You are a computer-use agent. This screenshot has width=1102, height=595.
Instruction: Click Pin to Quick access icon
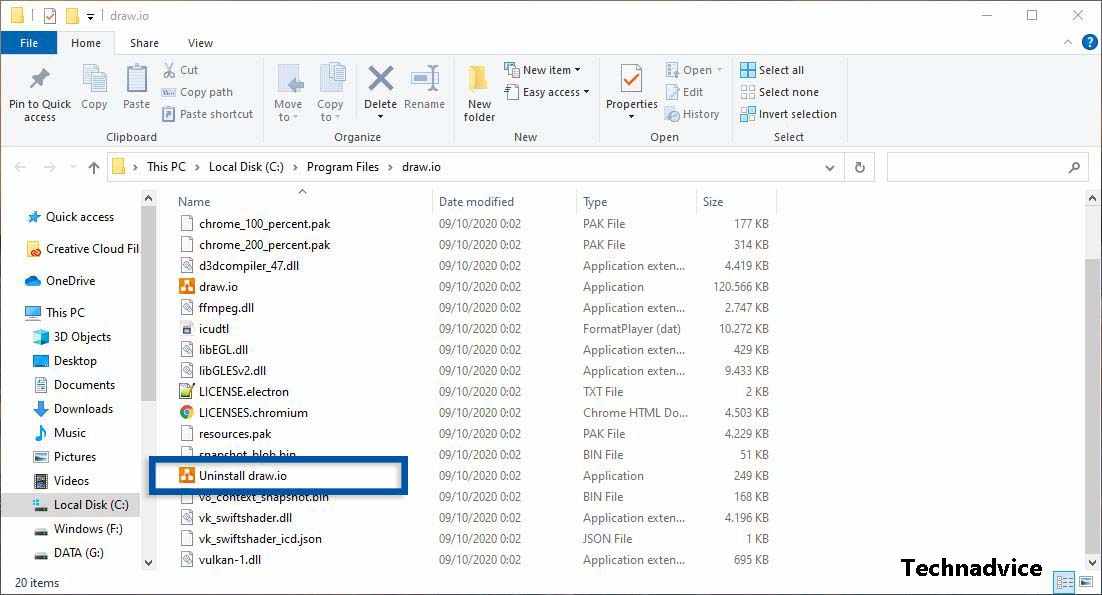tap(40, 79)
